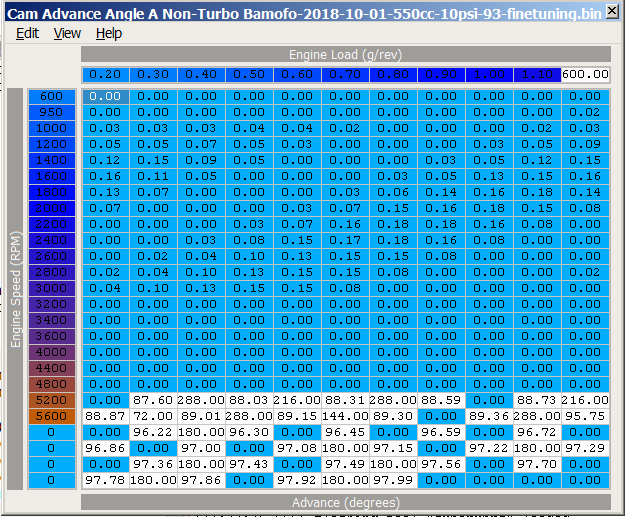Select the 600.00 engine load header cell
This screenshot has height=517, width=625.
coord(586,75)
